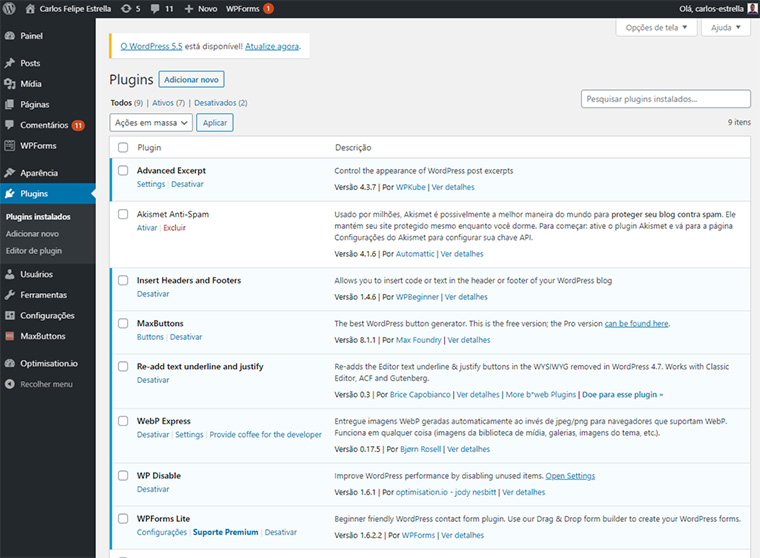Viewport: 760px width, 558px height.
Task: Click the Ferramentas wrench icon
Action: click(10, 295)
